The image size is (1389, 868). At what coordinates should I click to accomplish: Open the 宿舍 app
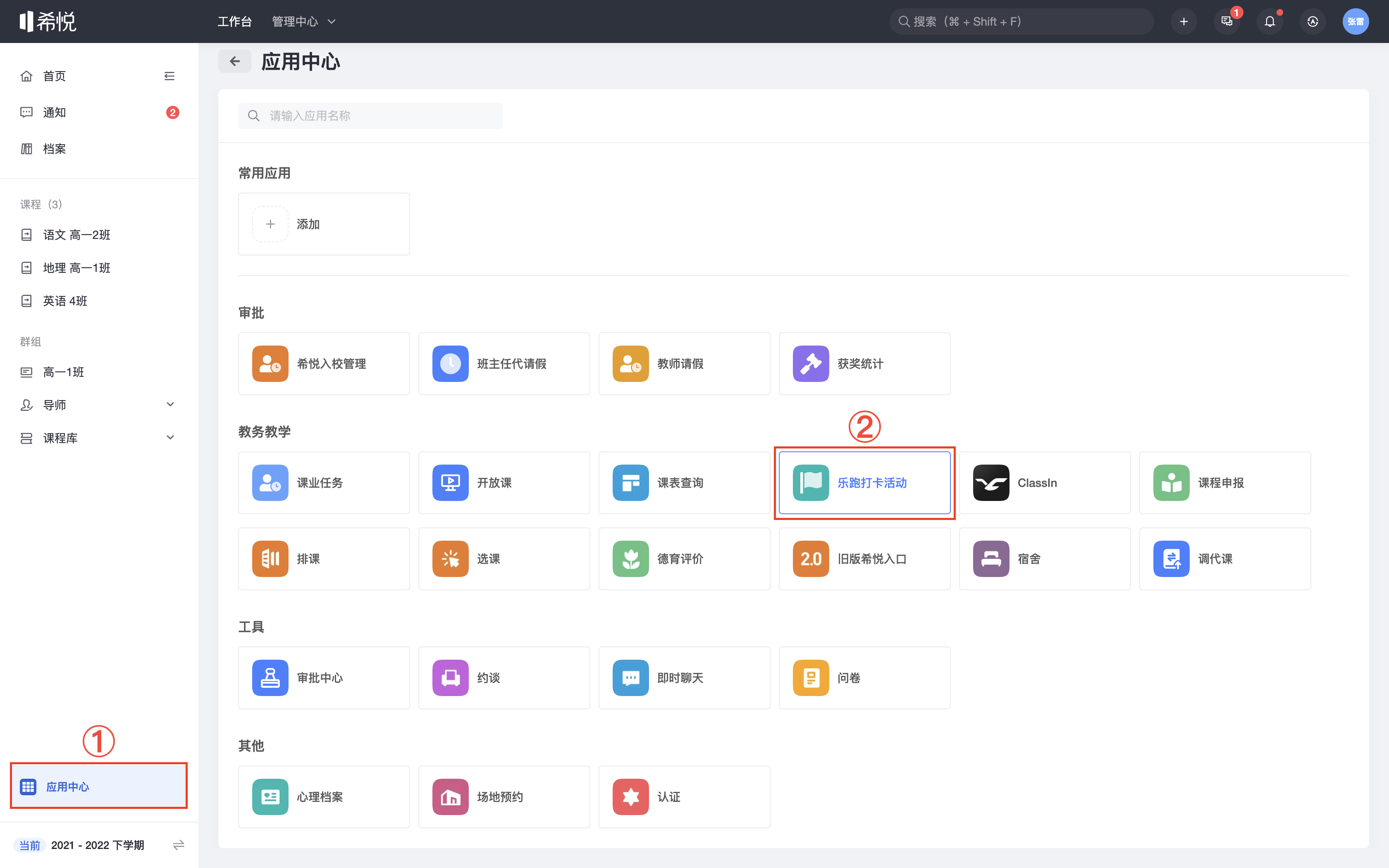[1045, 558]
